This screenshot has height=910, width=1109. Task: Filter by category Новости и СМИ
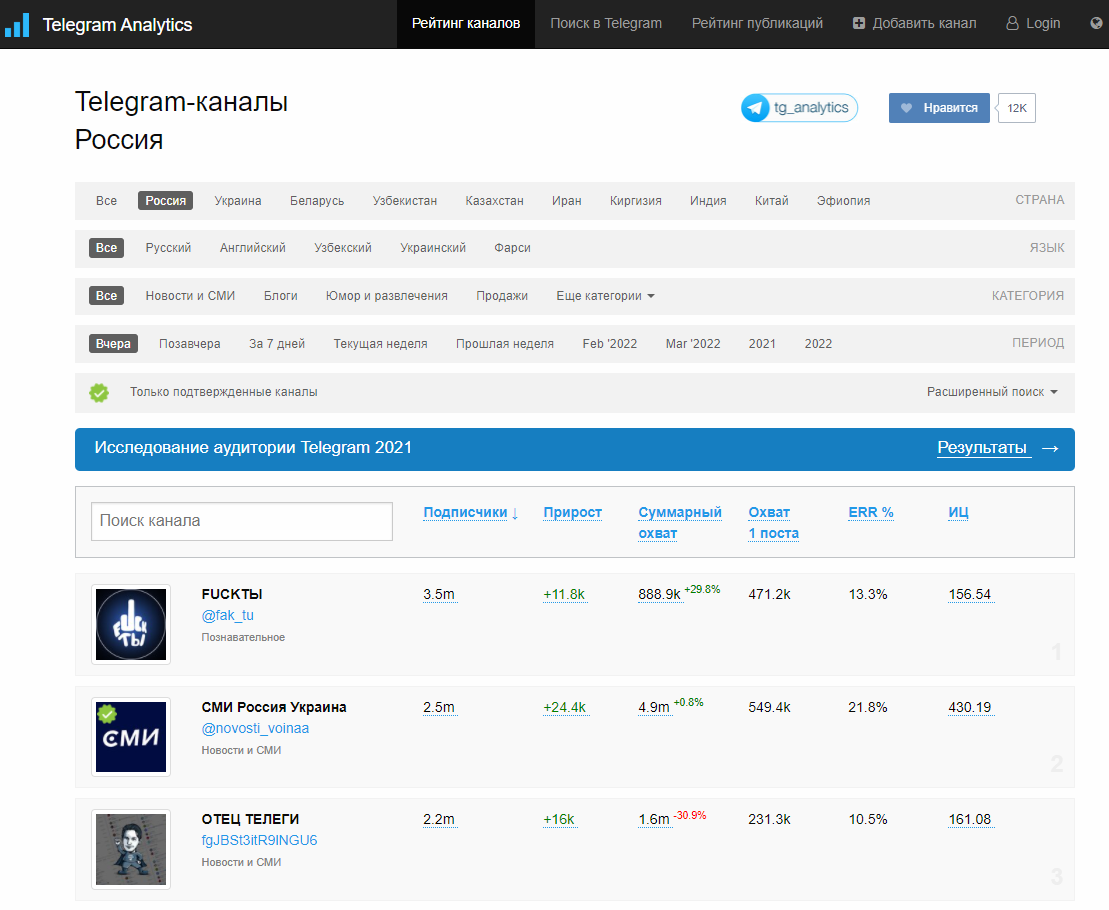click(190, 296)
